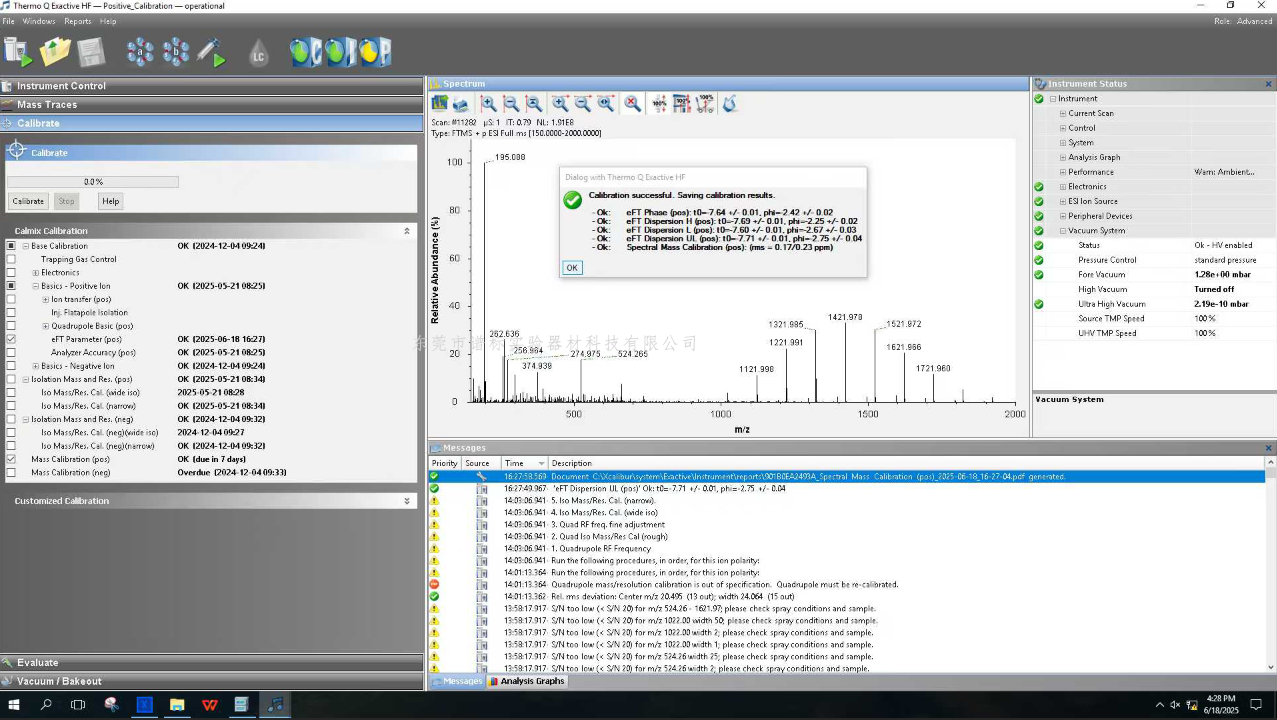
Task: Uncheck Mass Calibration (pos) checkbox
Action: tap(11, 459)
